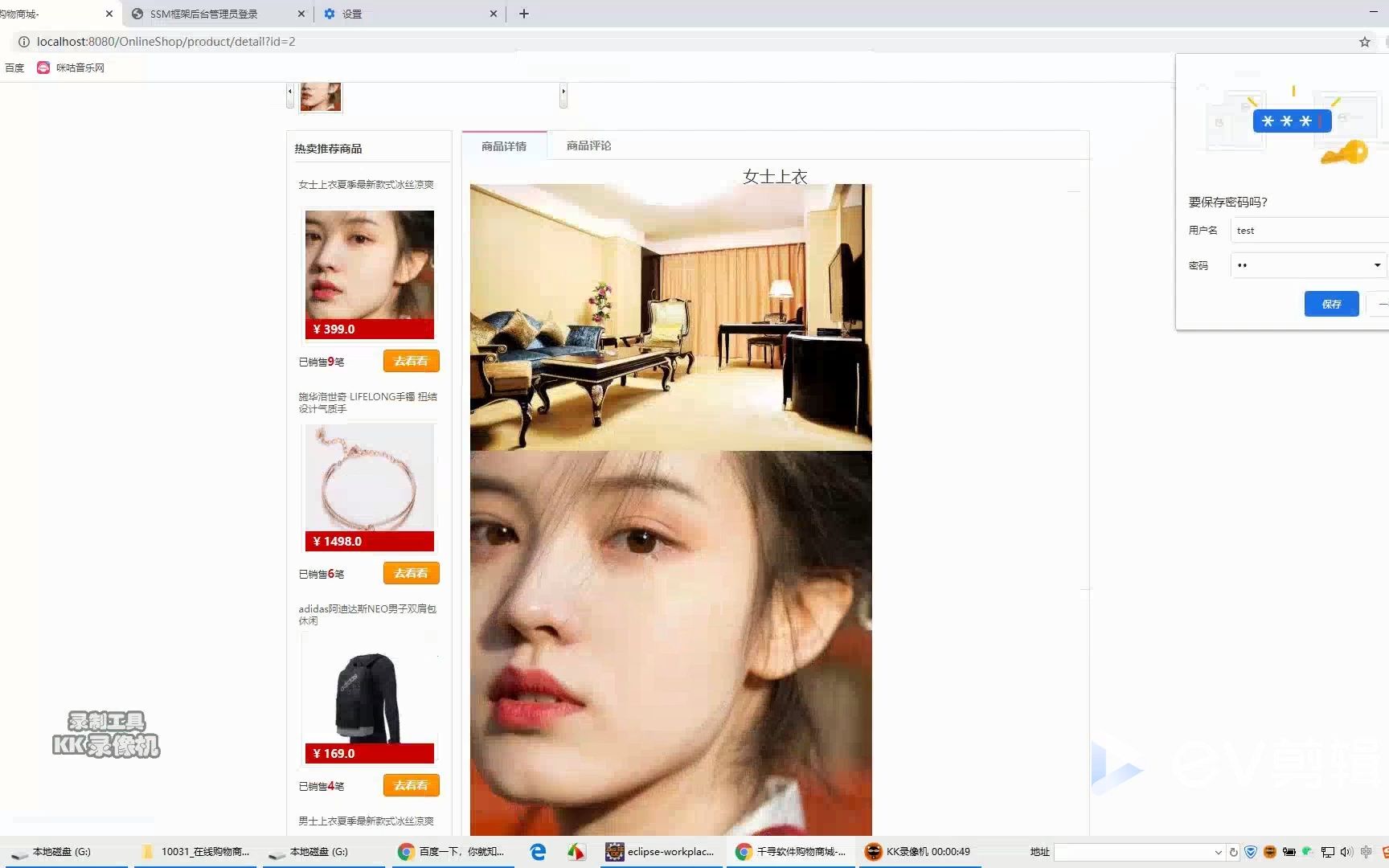Click 去看看 for the ¥399.0 item

[x=411, y=361]
